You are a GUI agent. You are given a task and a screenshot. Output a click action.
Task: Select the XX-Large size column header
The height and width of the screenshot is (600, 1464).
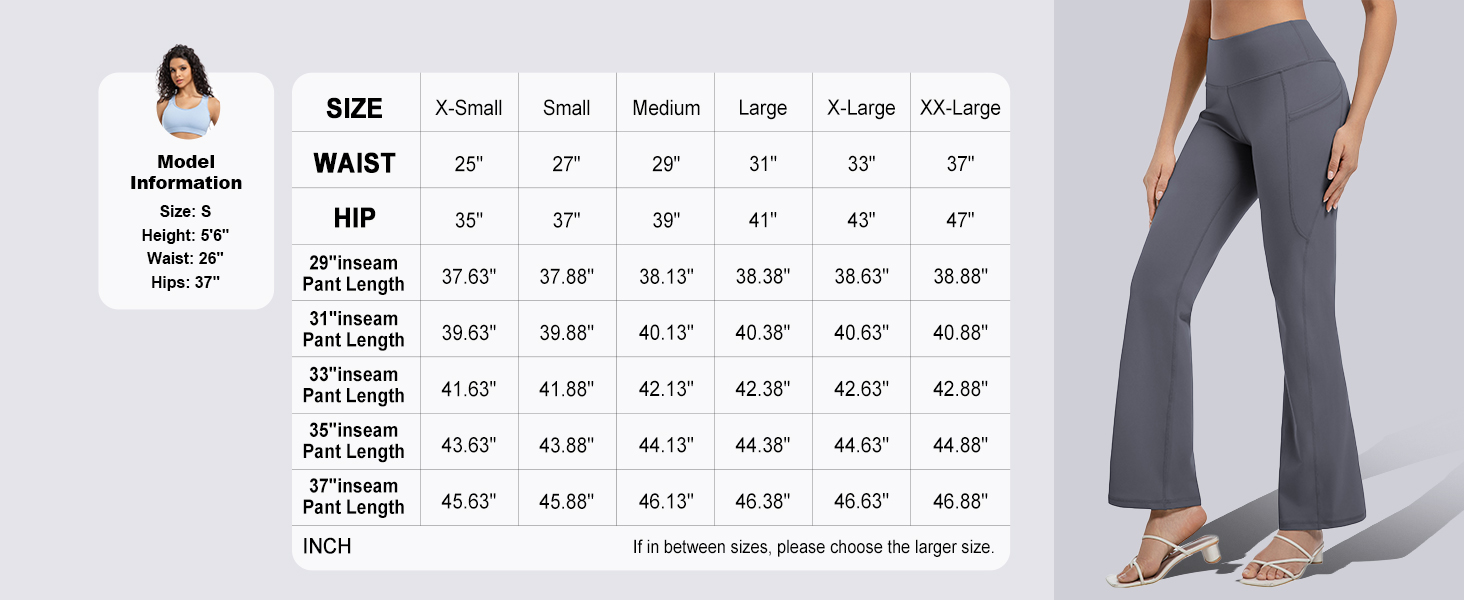point(960,108)
